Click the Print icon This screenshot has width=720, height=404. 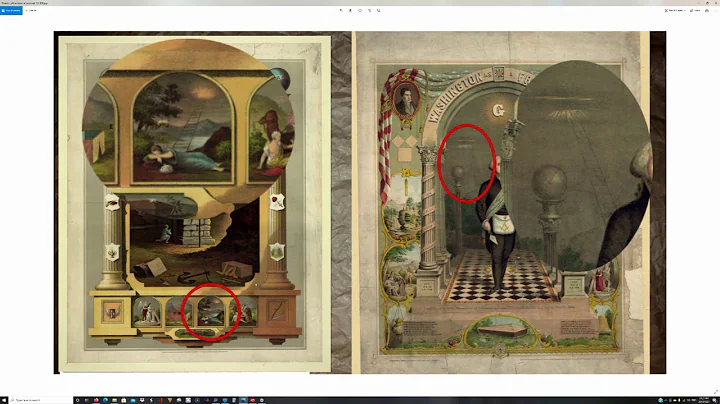pos(707,10)
